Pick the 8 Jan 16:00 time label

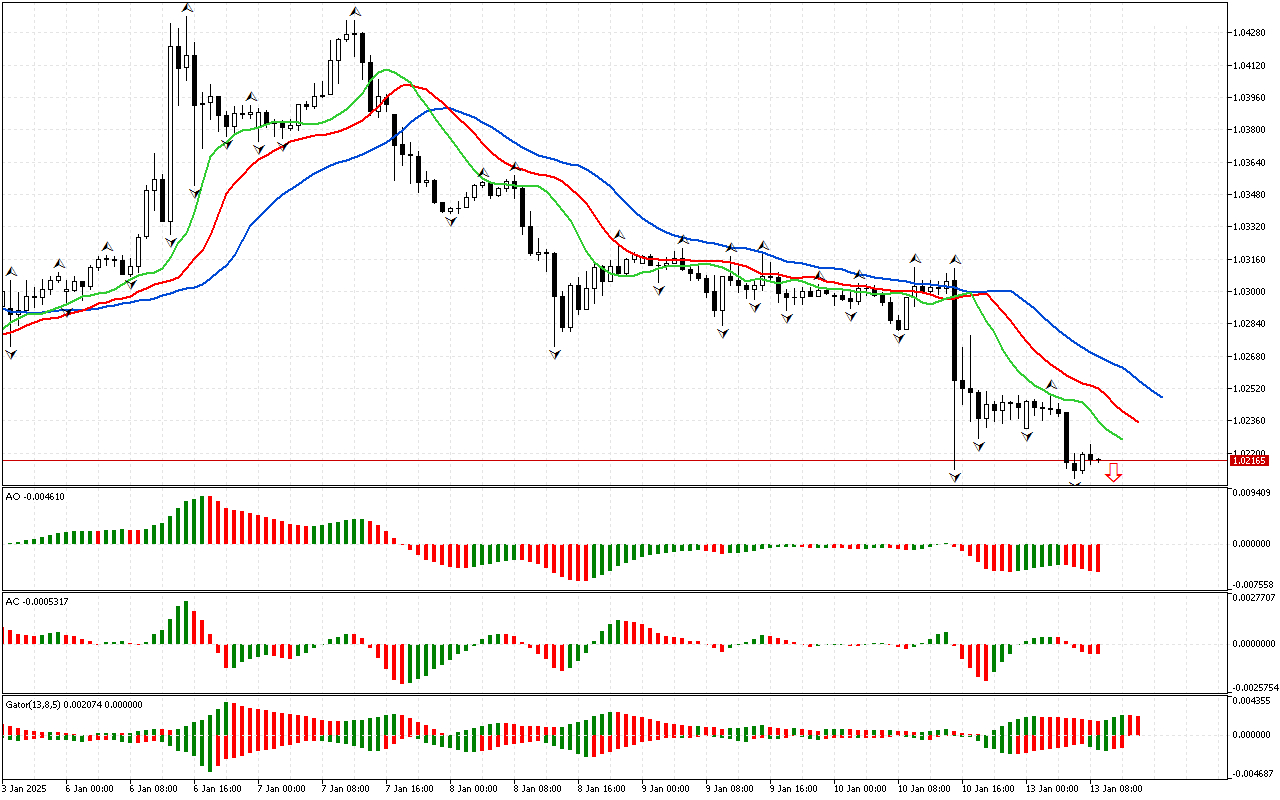pyautogui.click(x=603, y=788)
